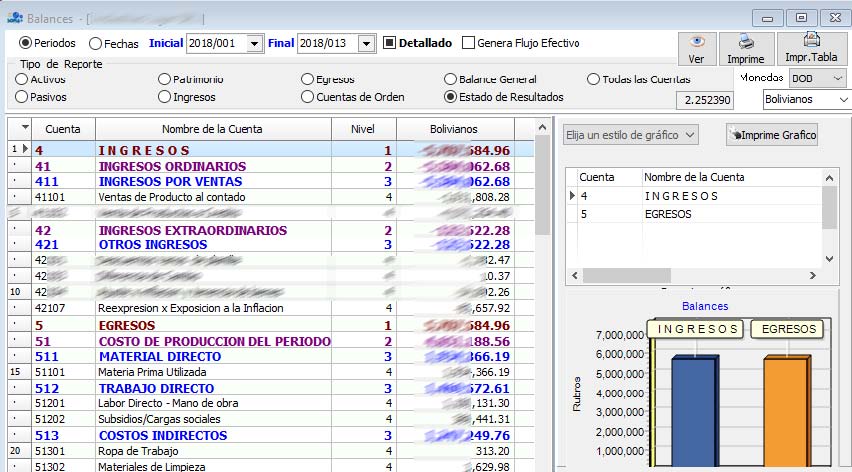Click main table scrollbar up arrow

pyautogui.click(x=542, y=127)
